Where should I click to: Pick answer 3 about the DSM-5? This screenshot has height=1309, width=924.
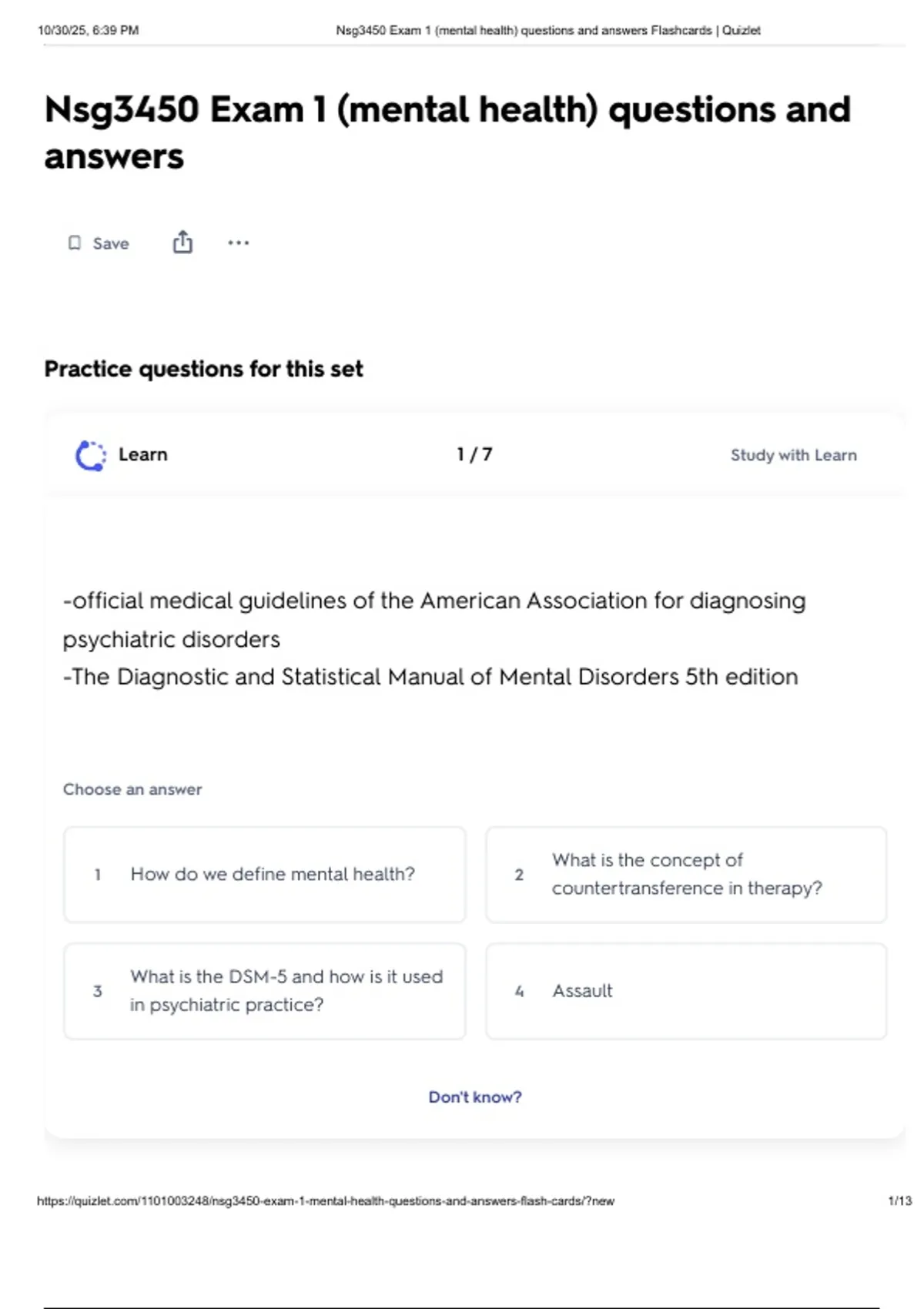tap(265, 991)
